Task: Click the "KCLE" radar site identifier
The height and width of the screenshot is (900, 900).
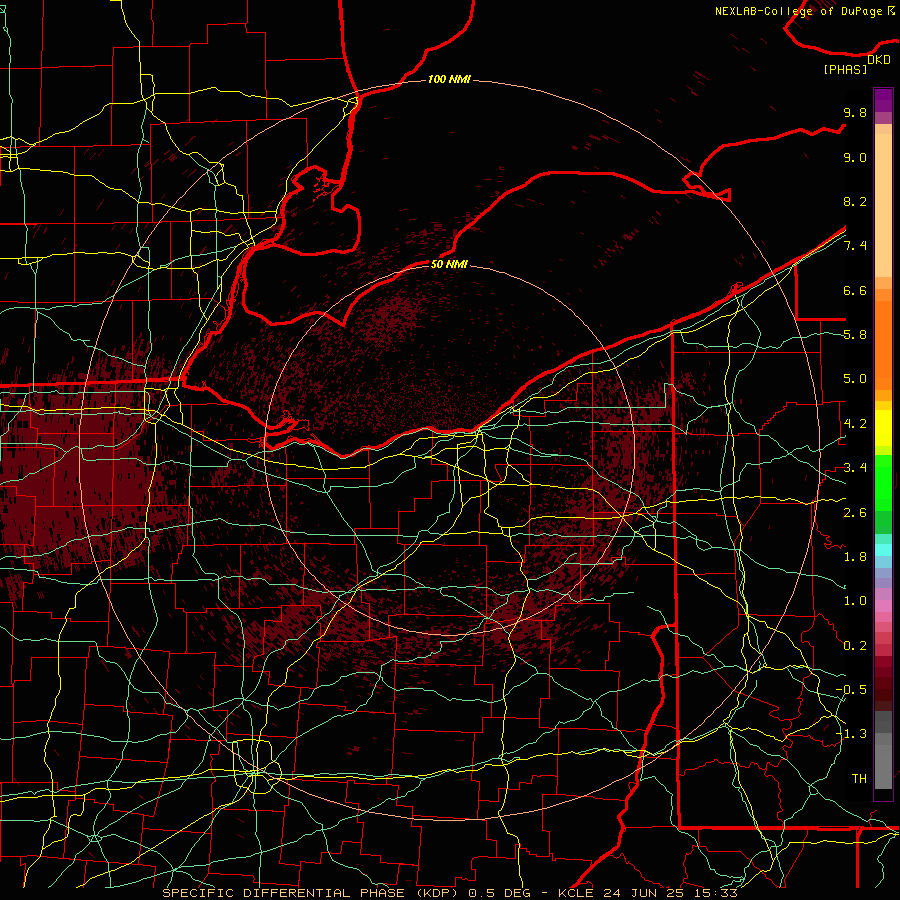Action: click(576, 893)
